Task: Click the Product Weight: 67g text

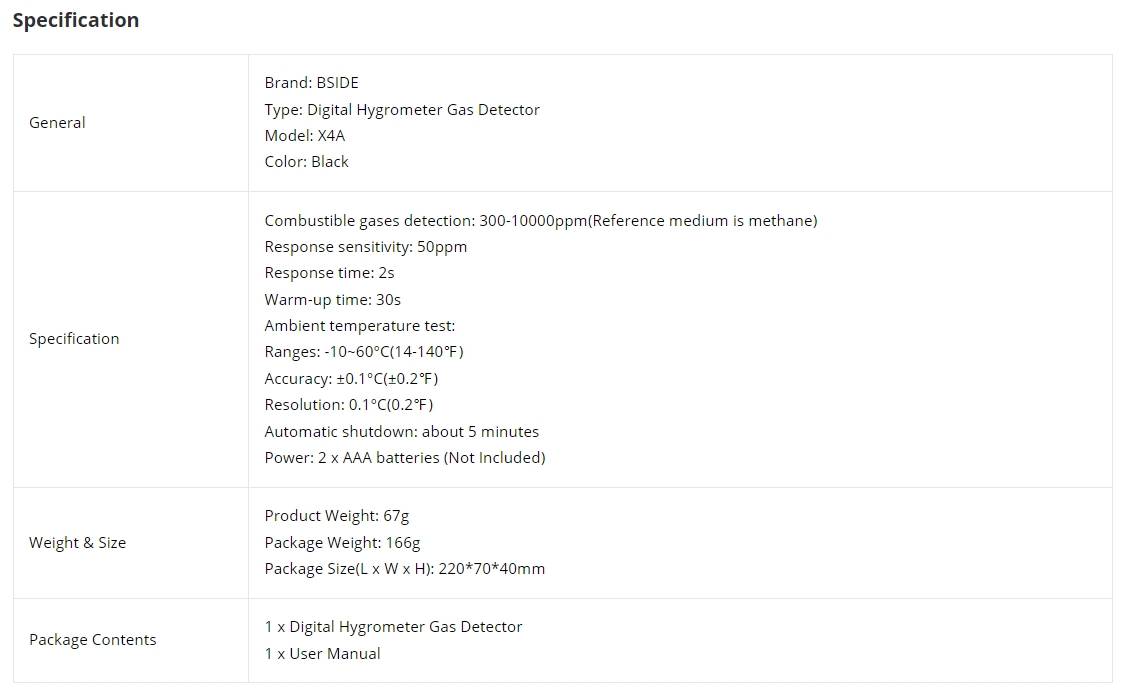Action: (x=336, y=516)
